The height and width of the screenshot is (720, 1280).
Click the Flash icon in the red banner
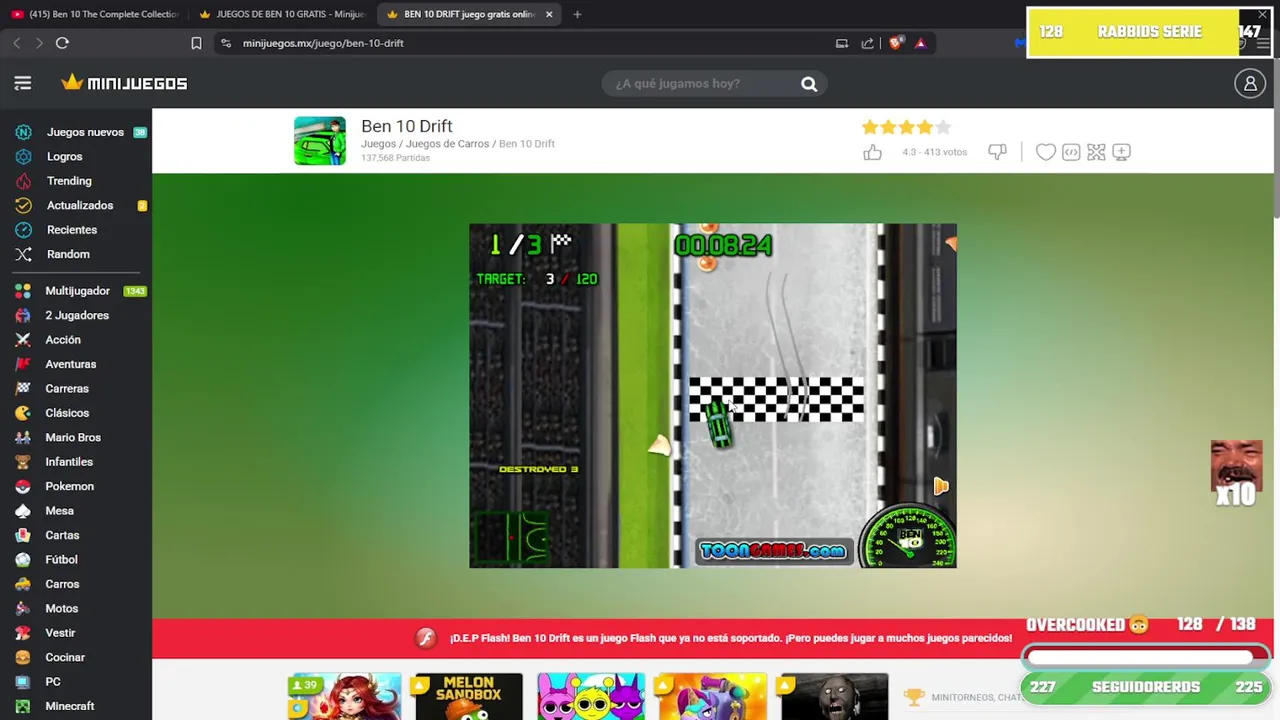pos(426,638)
